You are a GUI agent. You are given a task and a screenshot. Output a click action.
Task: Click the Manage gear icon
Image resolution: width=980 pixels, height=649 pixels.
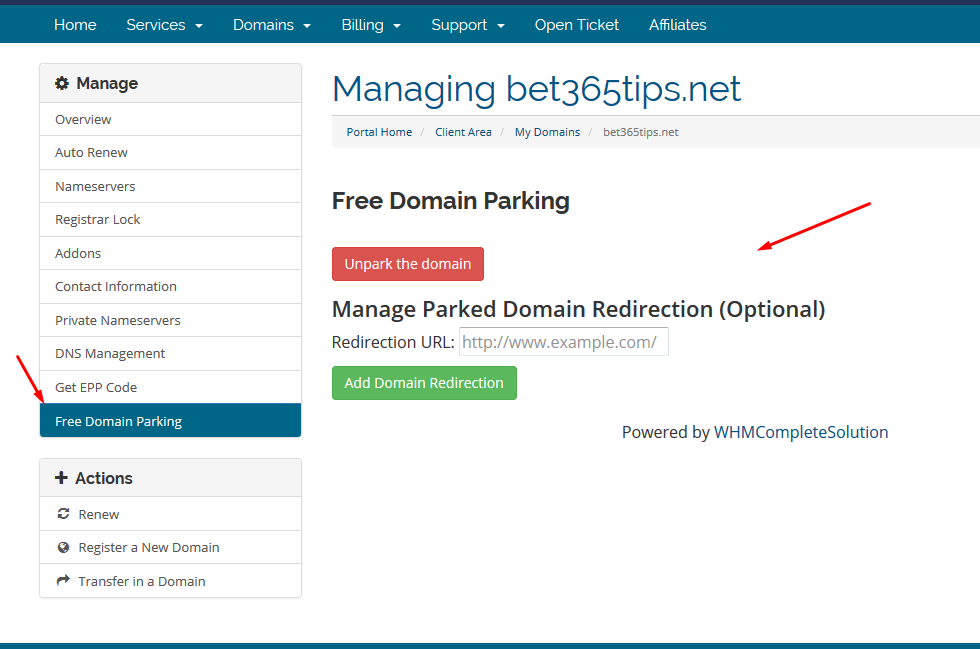[x=61, y=83]
